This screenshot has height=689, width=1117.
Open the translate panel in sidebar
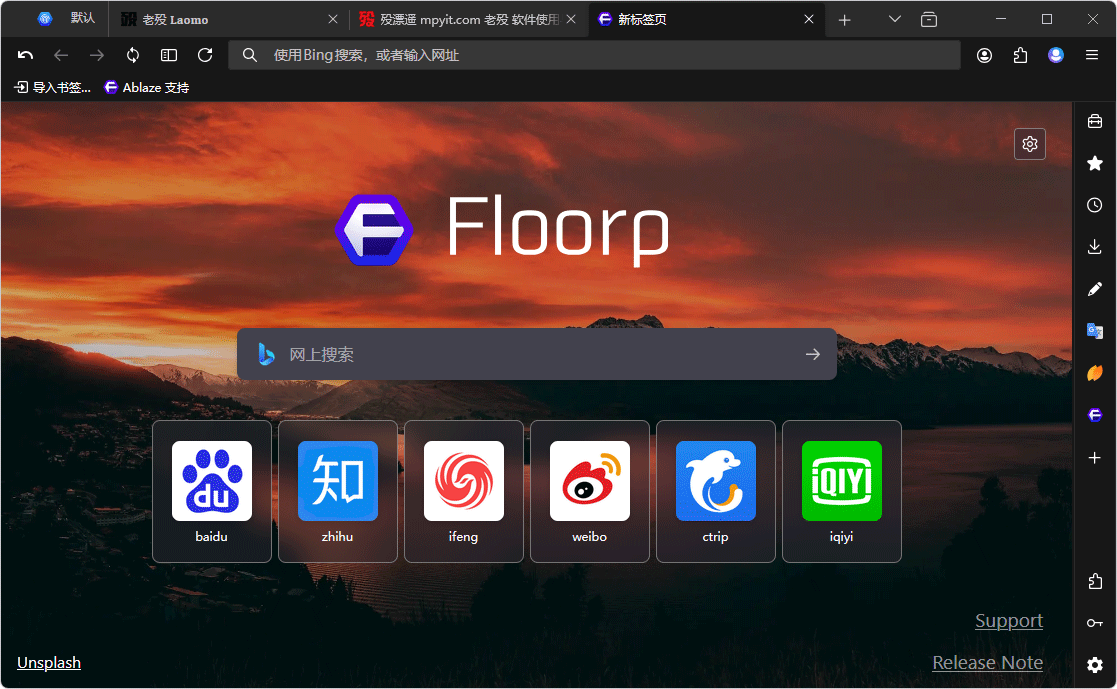[1095, 331]
